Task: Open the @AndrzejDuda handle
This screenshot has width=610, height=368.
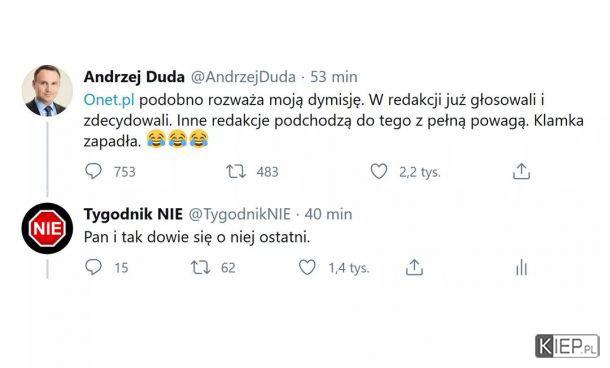Action: [243, 77]
